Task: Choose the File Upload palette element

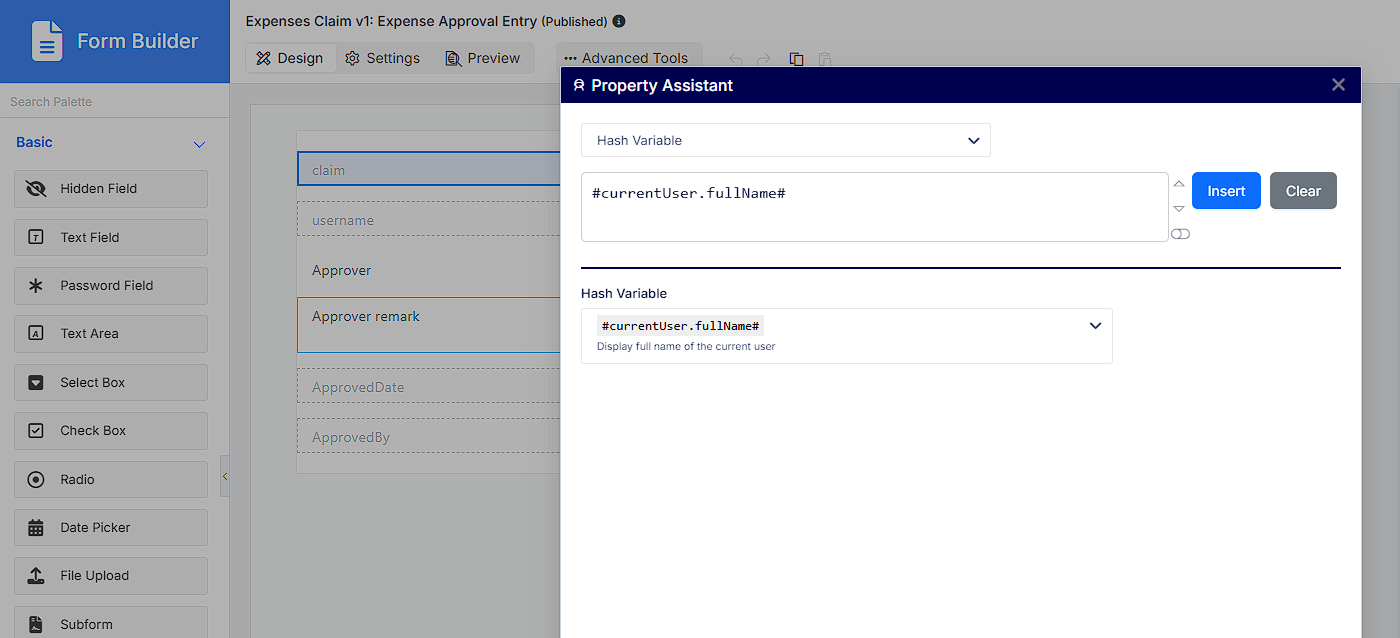Action: pos(111,576)
